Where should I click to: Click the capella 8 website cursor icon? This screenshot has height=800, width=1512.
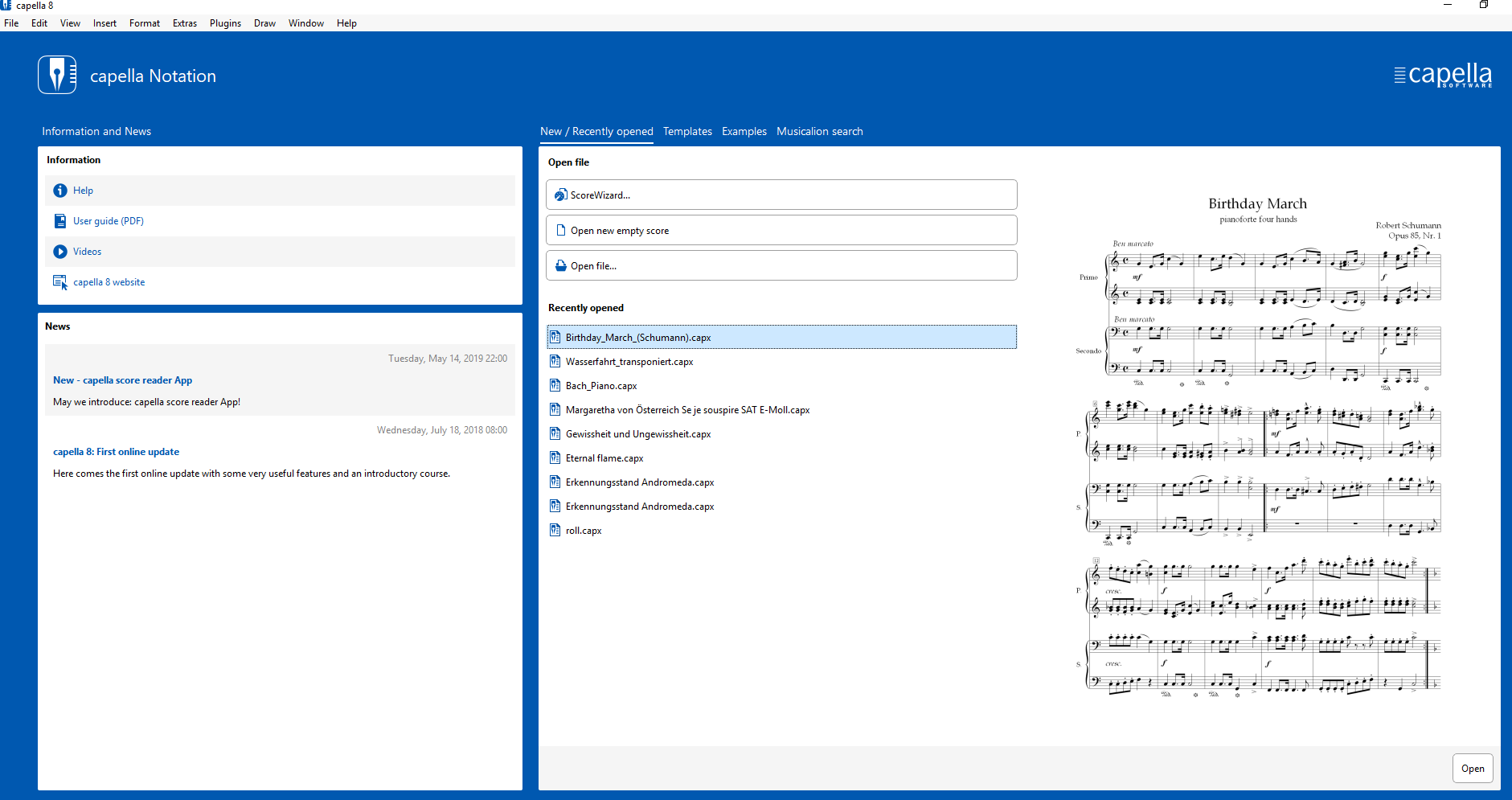pyautogui.click(x=60, y=282)
